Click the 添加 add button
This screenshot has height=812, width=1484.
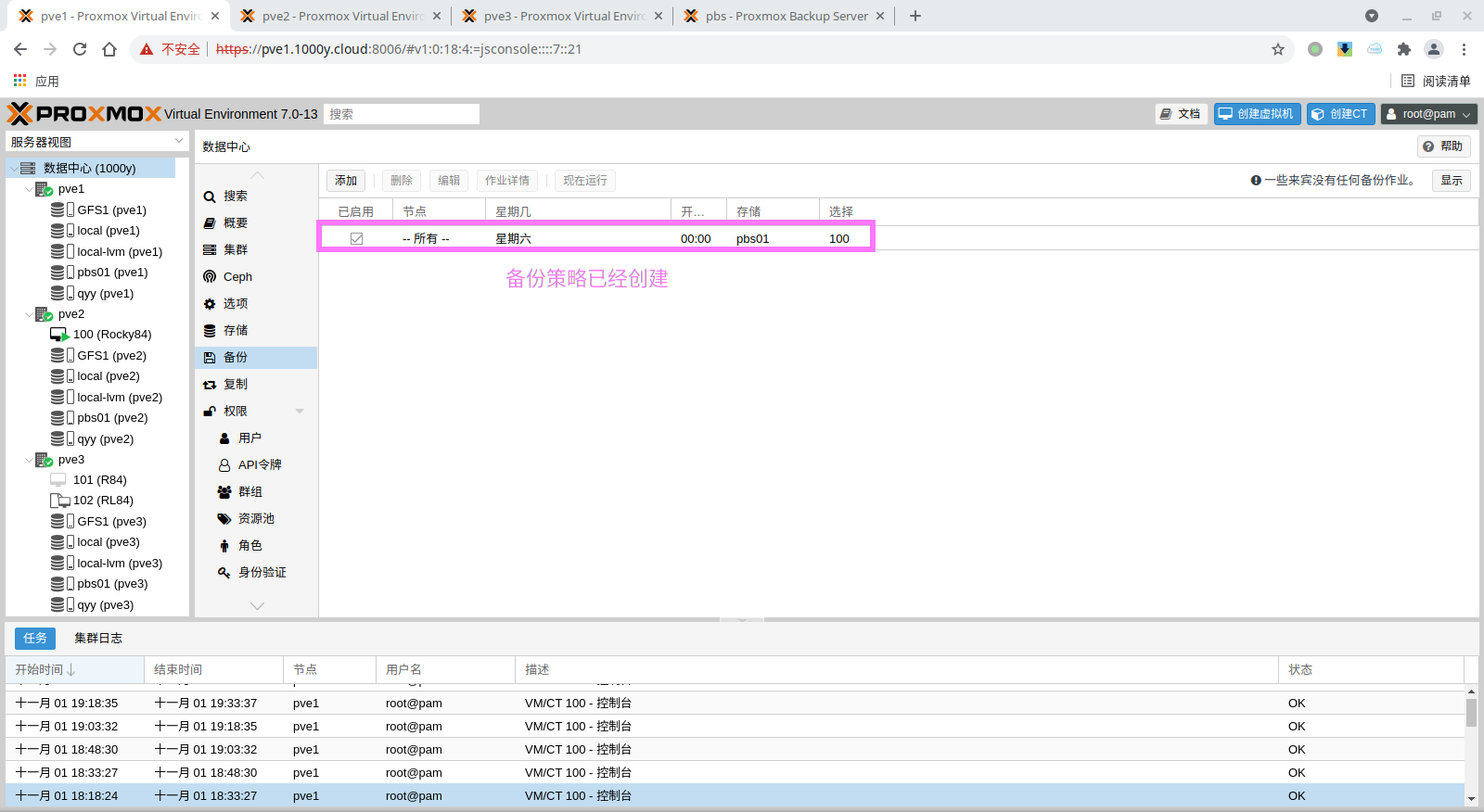coord(346,181)
